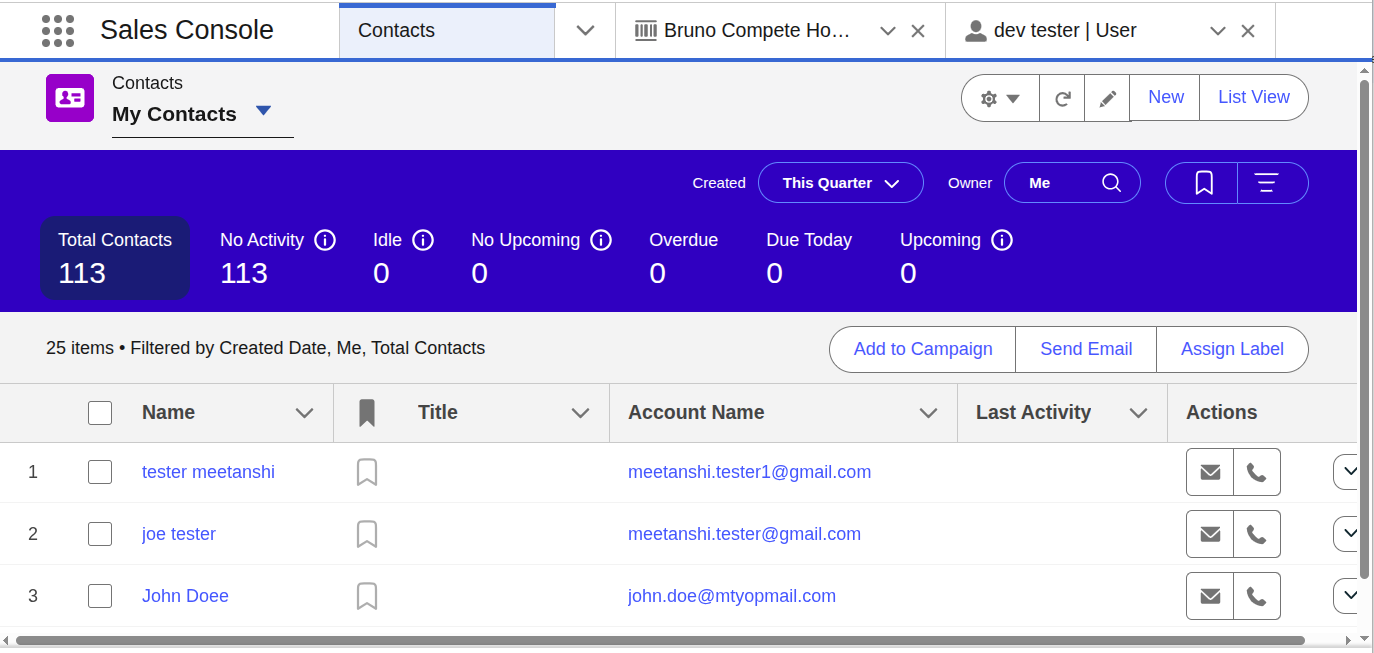The image size is (1374, 653).
Task: Open meetanshi.tester1@gmail.com account link
Action: (x=749, y=472)
